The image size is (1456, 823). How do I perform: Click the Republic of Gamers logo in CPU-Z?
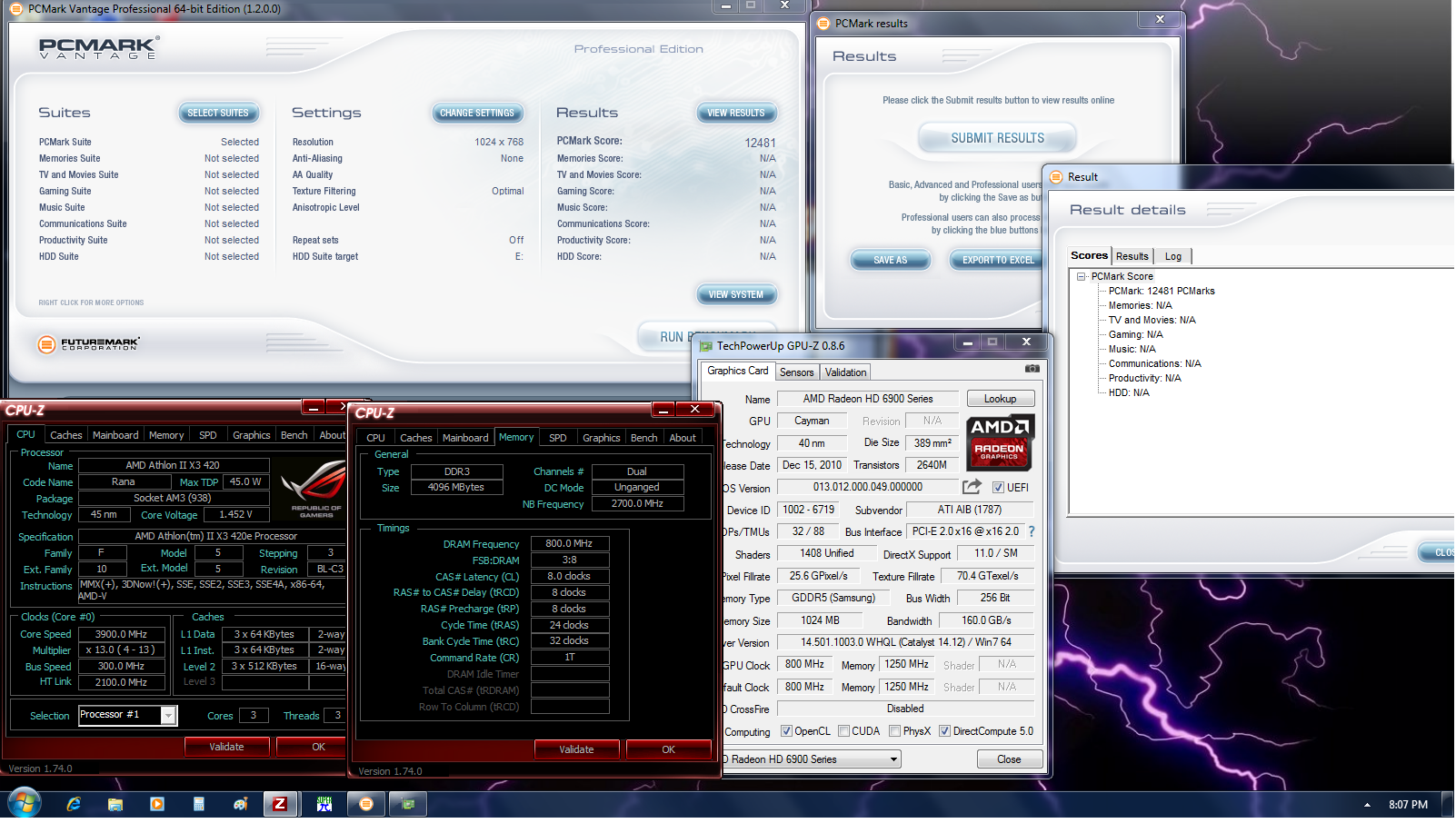click(314, 488)
